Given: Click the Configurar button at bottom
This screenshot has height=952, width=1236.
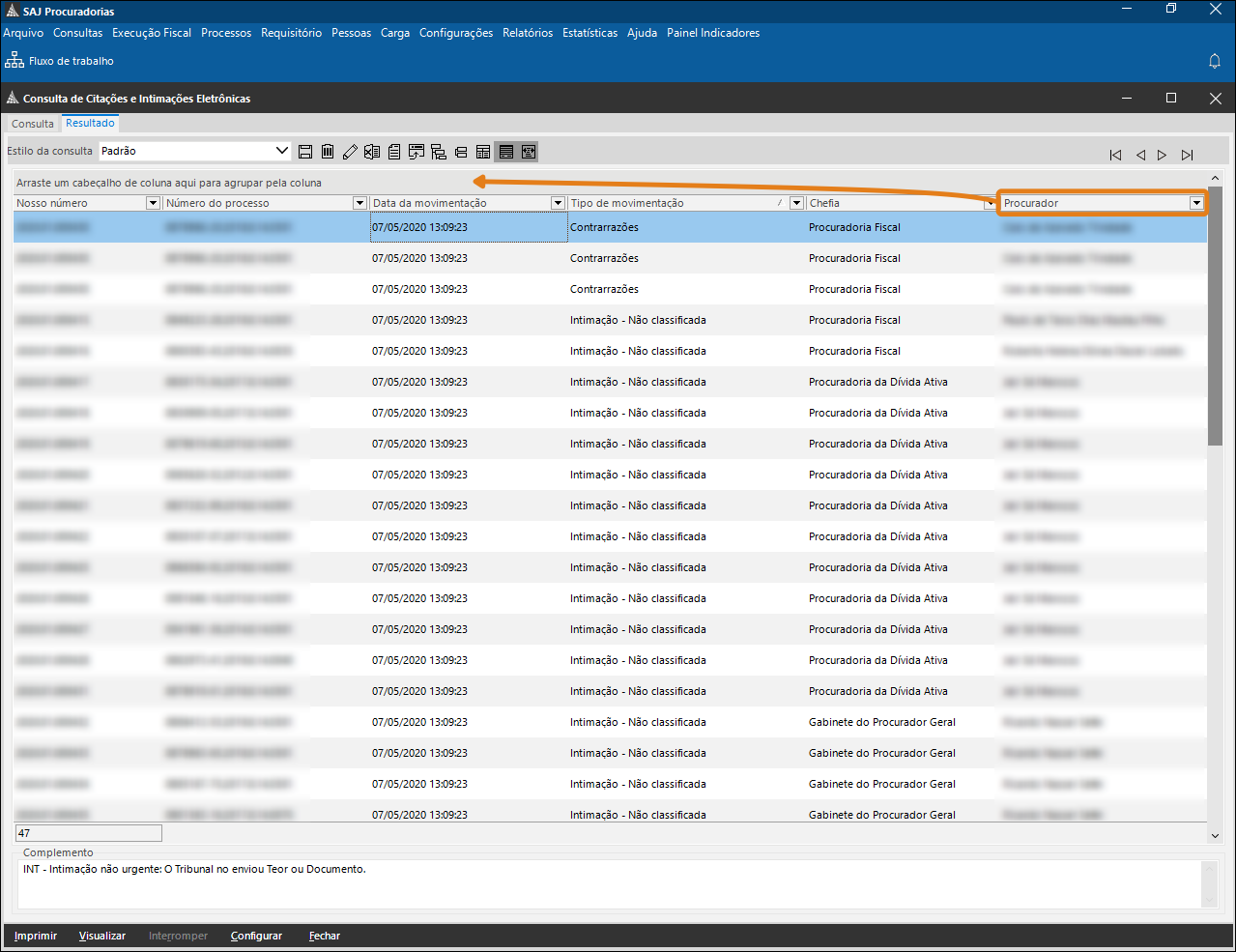Looking at the screenshot, I should pos(256,936).
